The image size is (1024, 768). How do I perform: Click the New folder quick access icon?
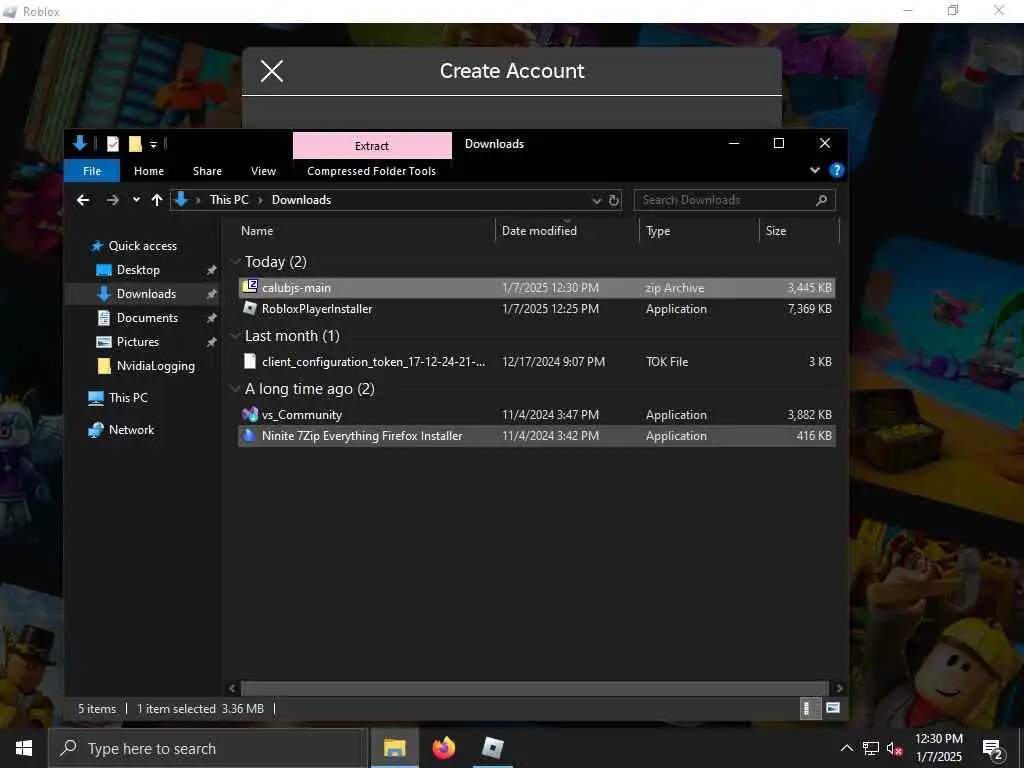tap(135, 144)
